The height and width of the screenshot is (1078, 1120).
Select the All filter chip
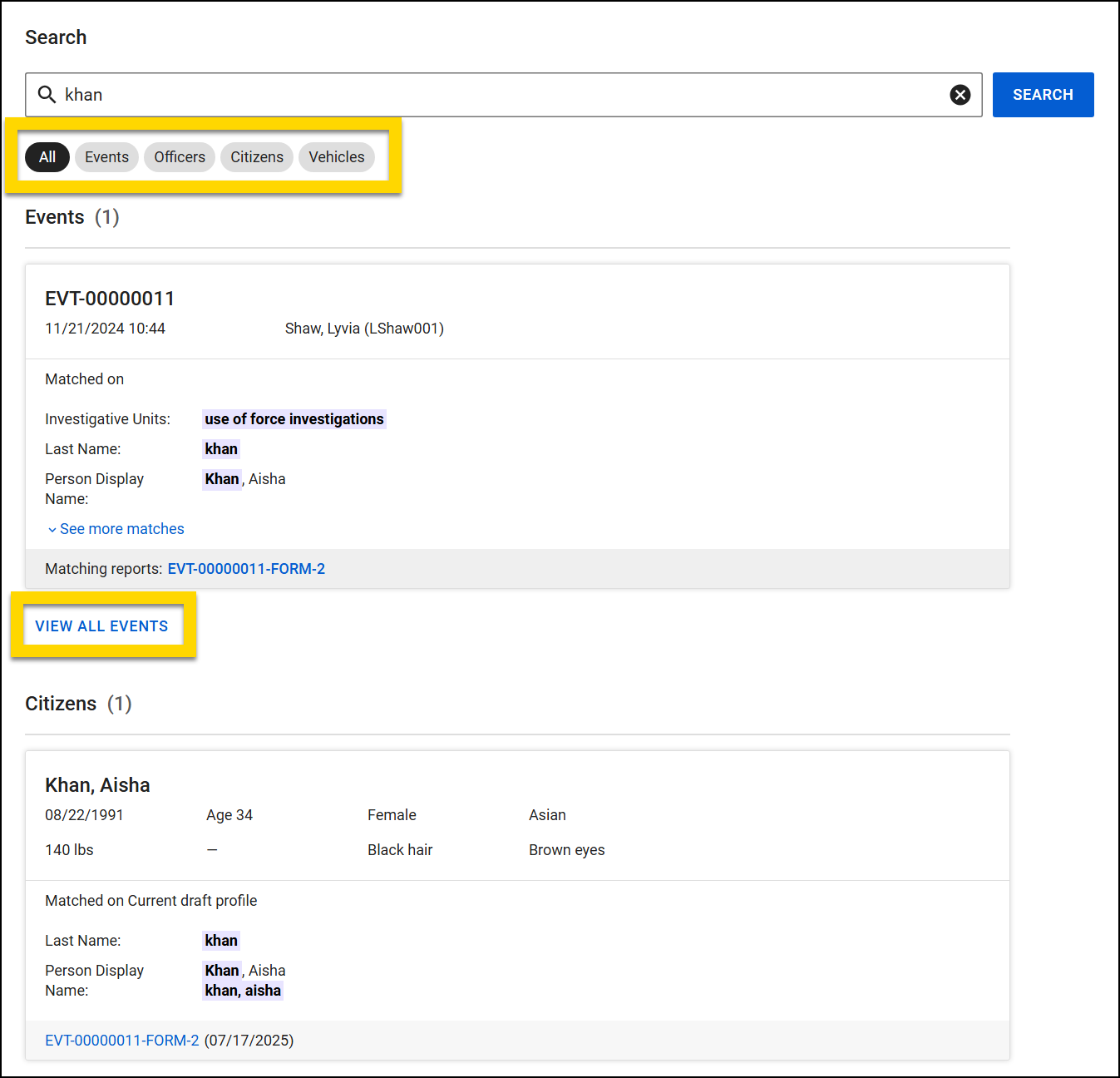47,156
